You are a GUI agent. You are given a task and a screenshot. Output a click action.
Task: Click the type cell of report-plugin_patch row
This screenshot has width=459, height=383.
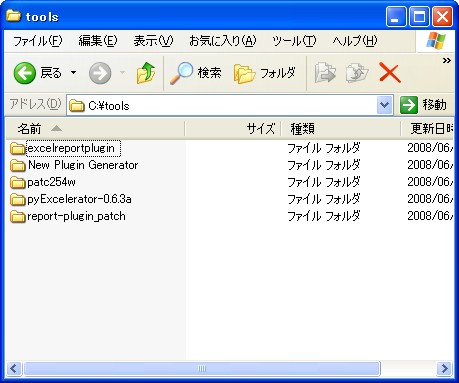(324, 216)
